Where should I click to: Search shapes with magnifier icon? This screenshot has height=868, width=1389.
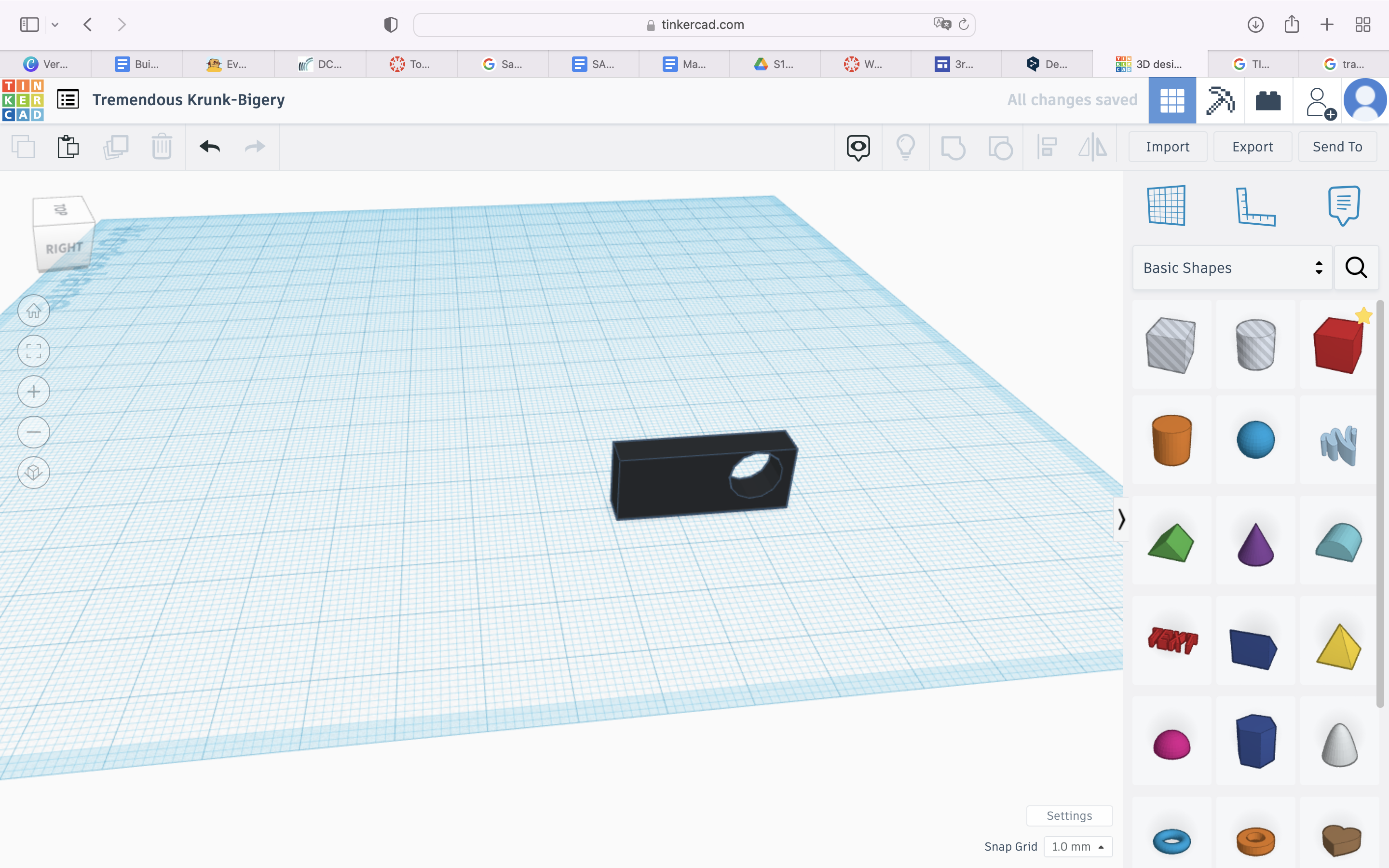coord(1356,268)
